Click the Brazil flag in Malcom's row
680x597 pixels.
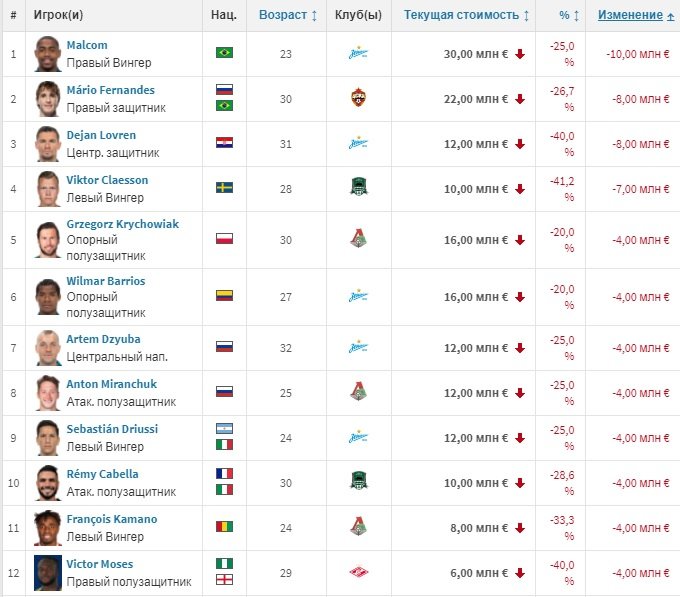coord(224,53)
